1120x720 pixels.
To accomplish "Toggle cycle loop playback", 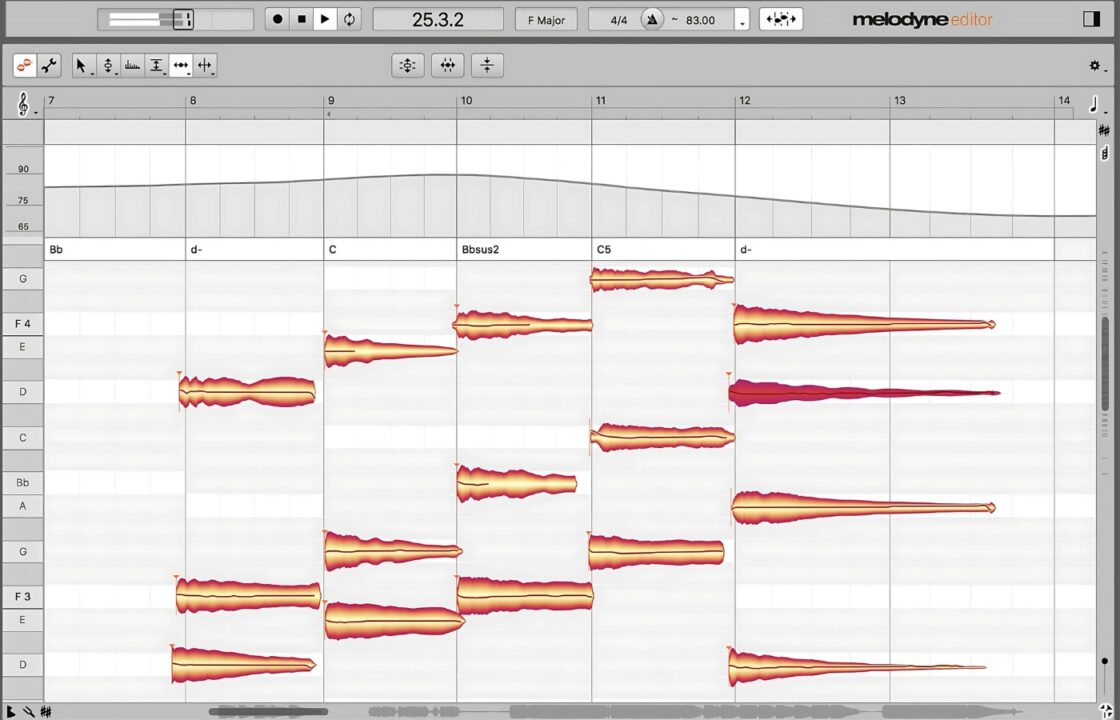I will (349, 19).
